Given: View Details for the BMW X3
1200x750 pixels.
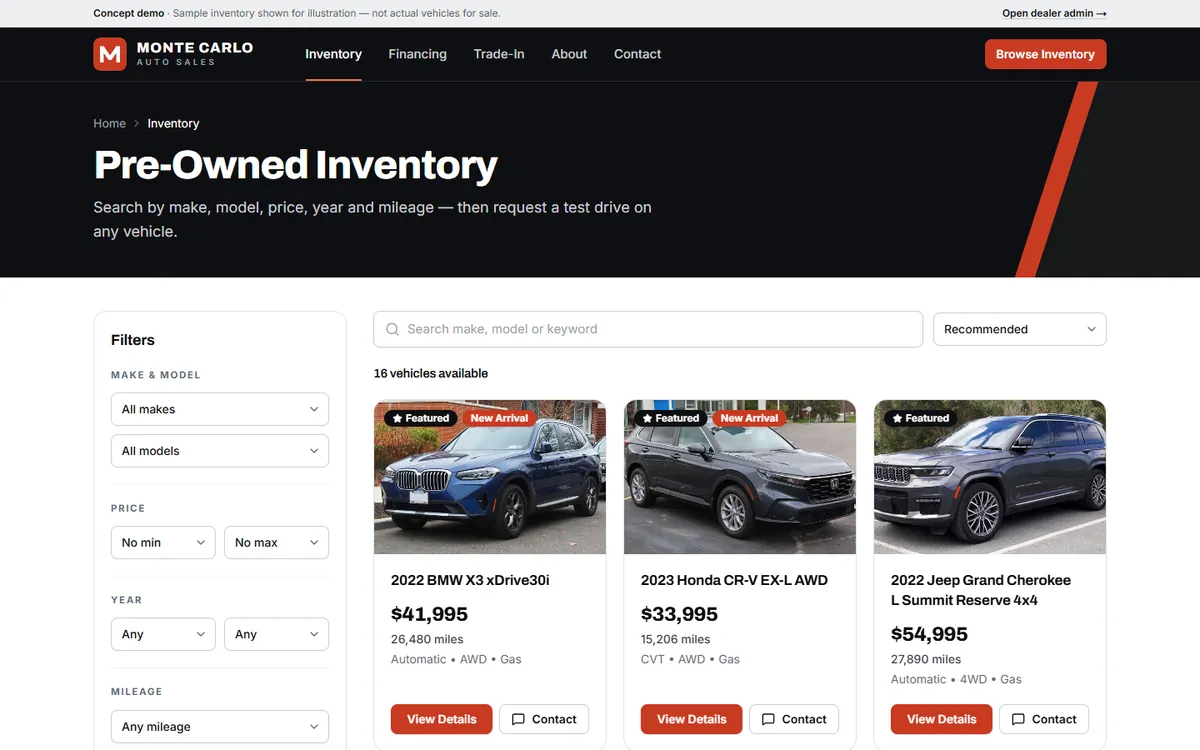Looking at the screenshot, I should (x=441, y=719).
